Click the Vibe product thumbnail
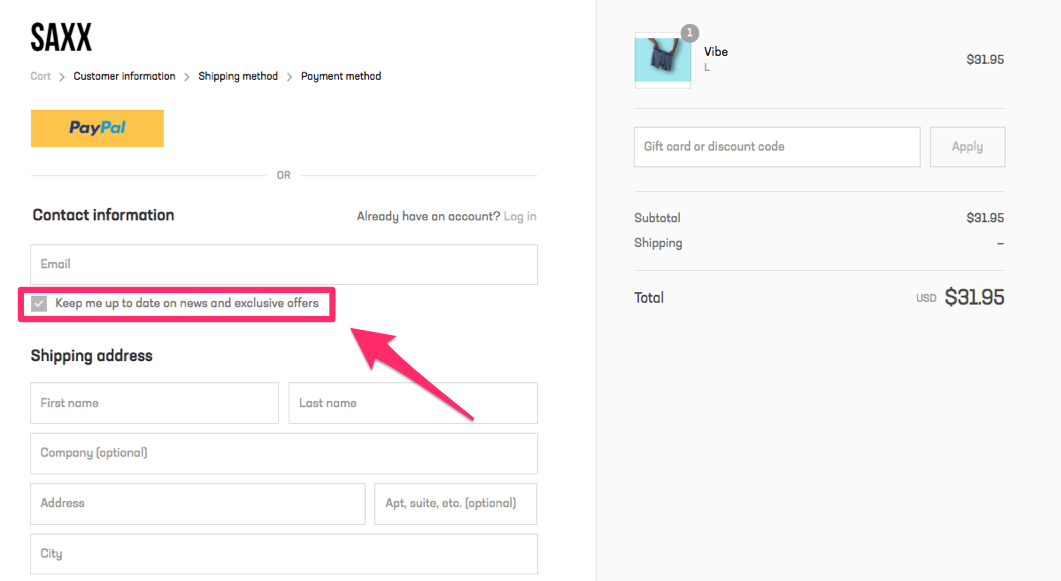The image size is (1061, 581). [662, 60]
